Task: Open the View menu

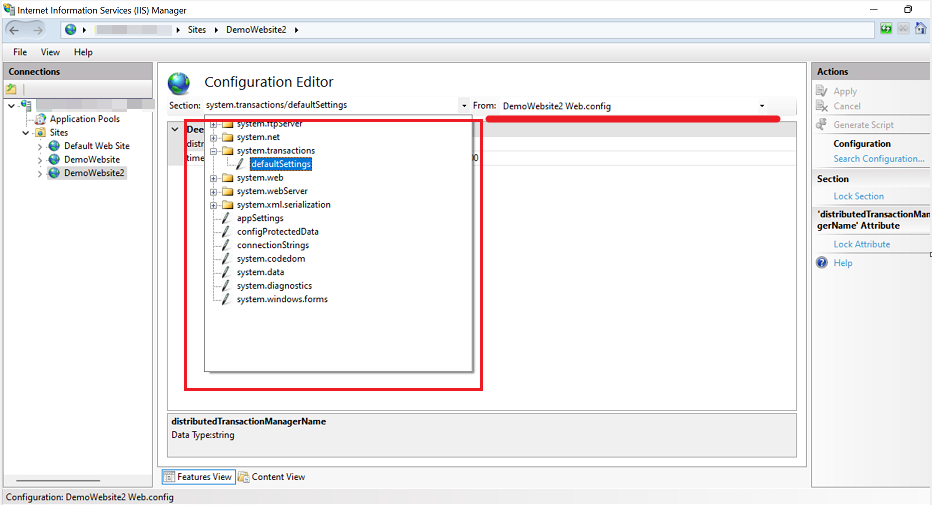Action: pyautogui.click(x=50, y=52)
